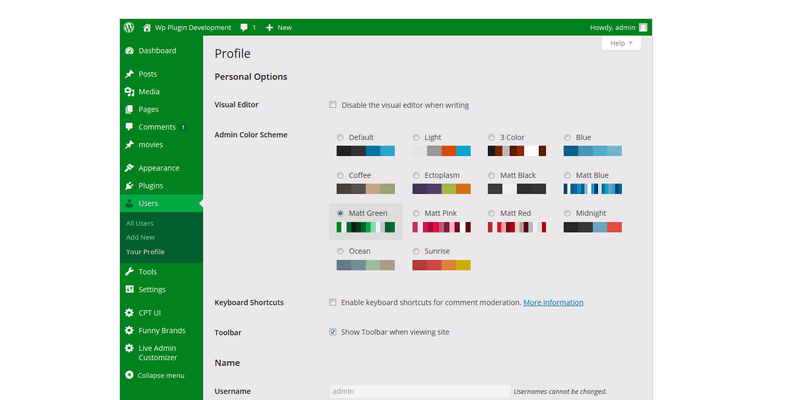Viewport: 800px width, 400px height.
Task: Open the New content dropdown
Action: coord(278,27)
